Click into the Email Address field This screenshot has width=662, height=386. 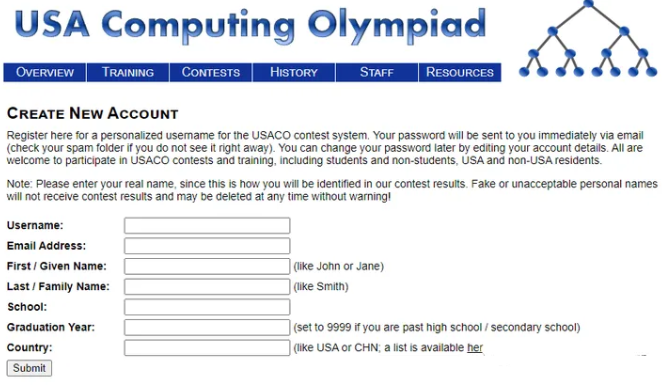click(x=207, y=246)
